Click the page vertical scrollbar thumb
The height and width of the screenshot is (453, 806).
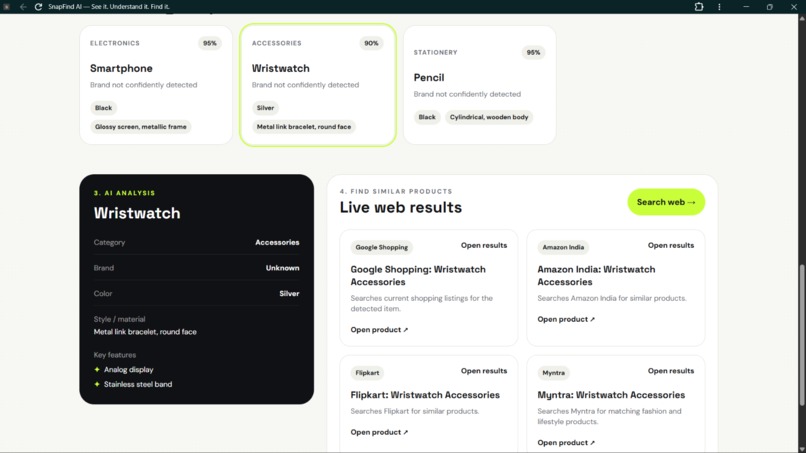pyautogui.click(x=802, y=334)
